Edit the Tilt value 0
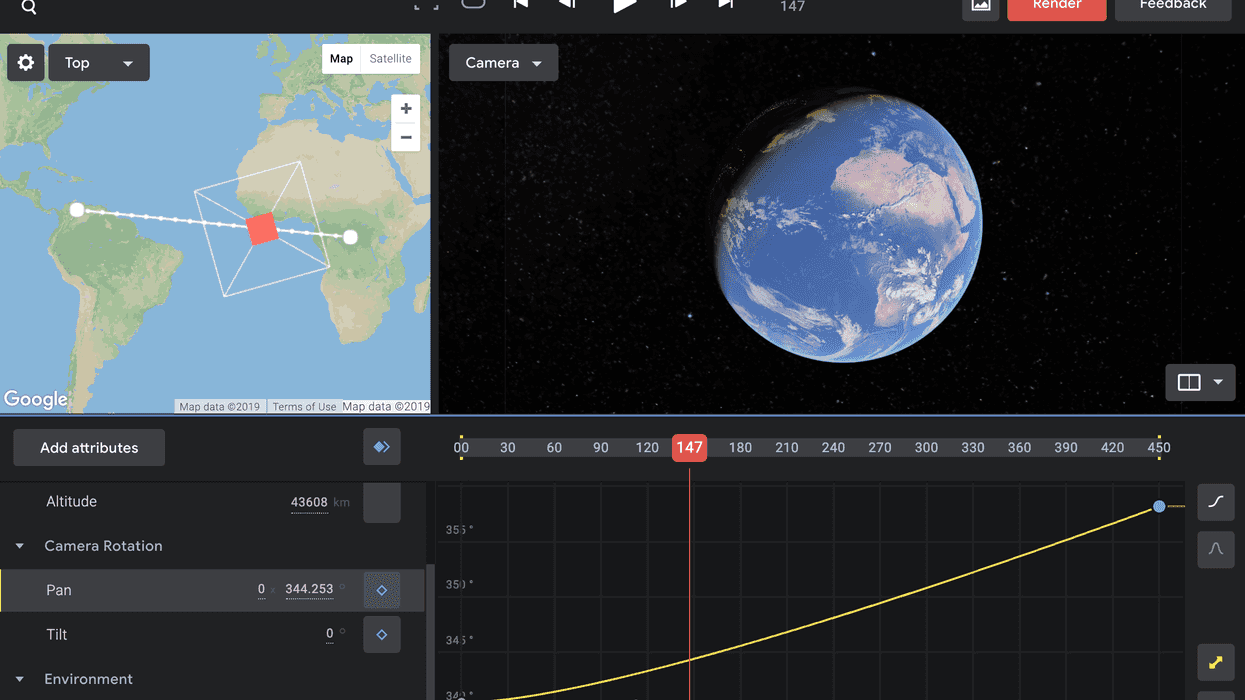The width and height of the screenshot is (1245, 700). click(x=330, y=634)
